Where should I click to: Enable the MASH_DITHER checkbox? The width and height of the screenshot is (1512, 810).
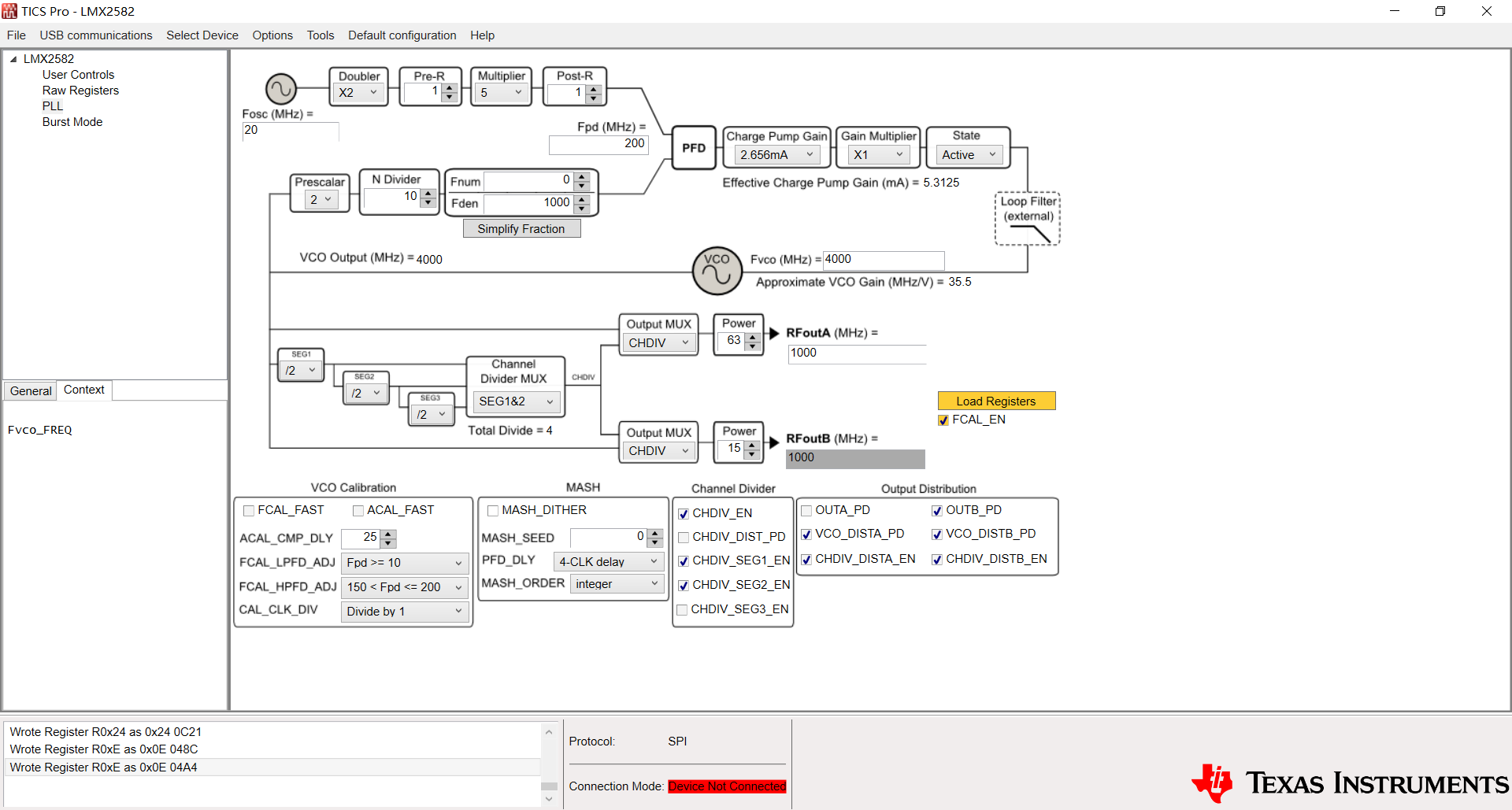493,511
